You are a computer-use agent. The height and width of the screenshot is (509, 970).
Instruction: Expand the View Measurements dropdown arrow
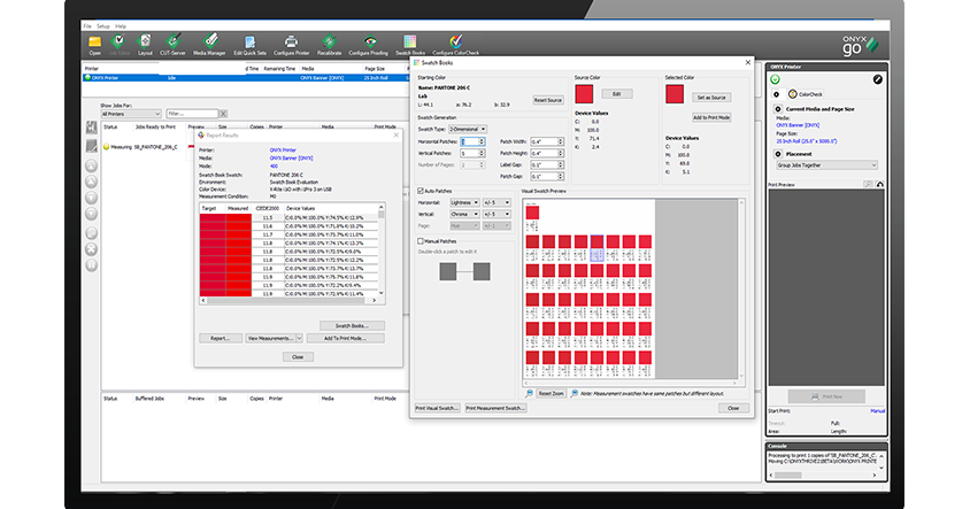pyautogui.click(x=299, y=338)
